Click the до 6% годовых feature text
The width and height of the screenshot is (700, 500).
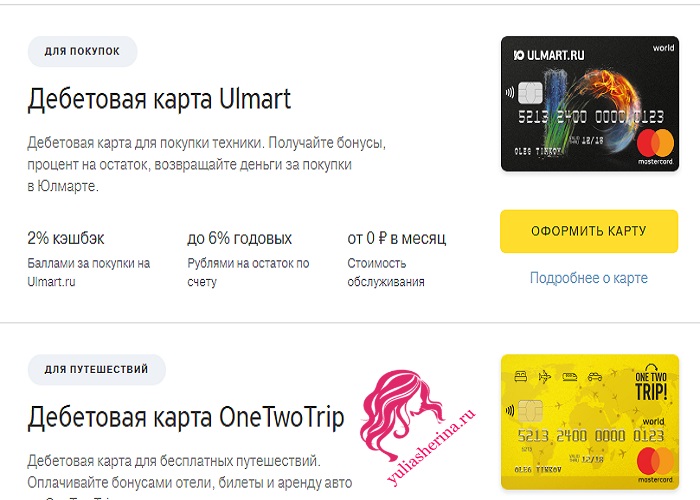[239, 238]
